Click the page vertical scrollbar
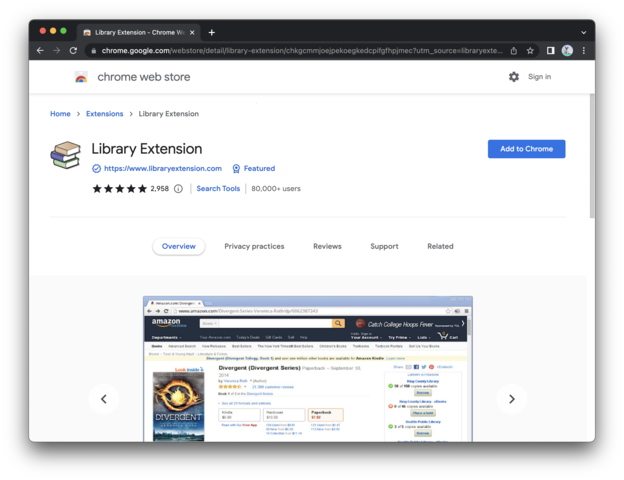The width and height of the screenshot is (624, 480). tap(592, 156)
